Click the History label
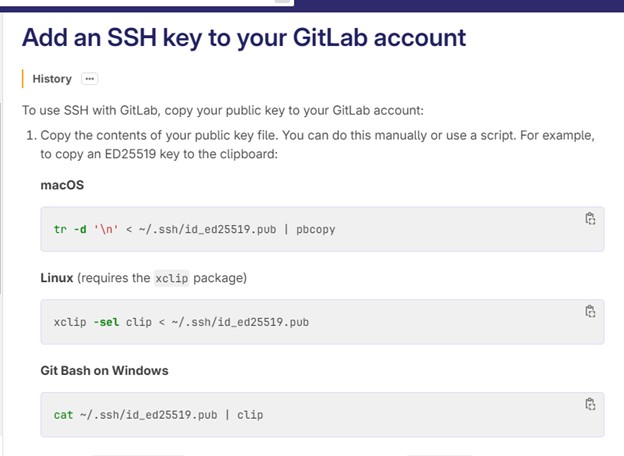Image resolution: width=624 pixels, height=456 pixels. (52, 79)
